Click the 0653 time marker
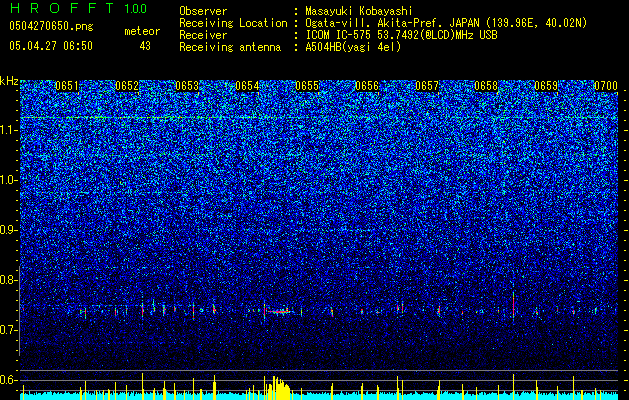 (187, 86)
